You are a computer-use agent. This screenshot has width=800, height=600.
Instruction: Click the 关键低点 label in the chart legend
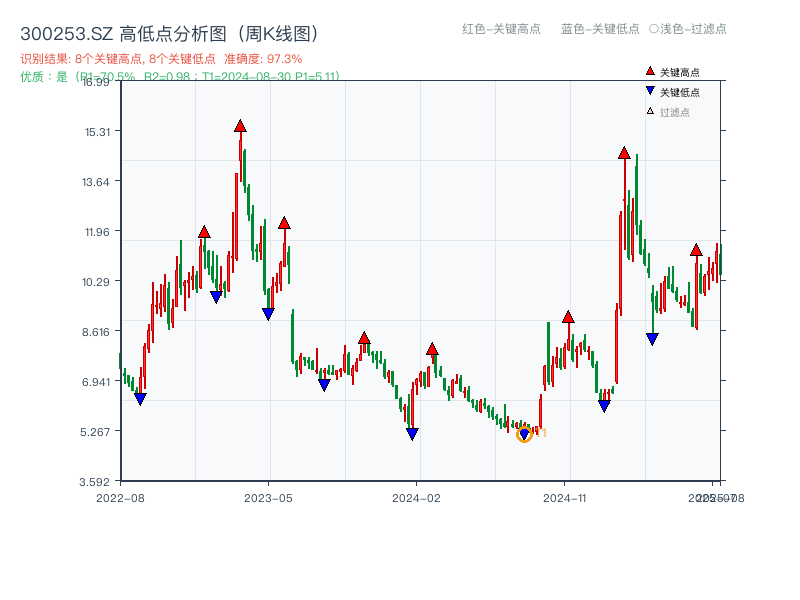(x=680, y=92)
